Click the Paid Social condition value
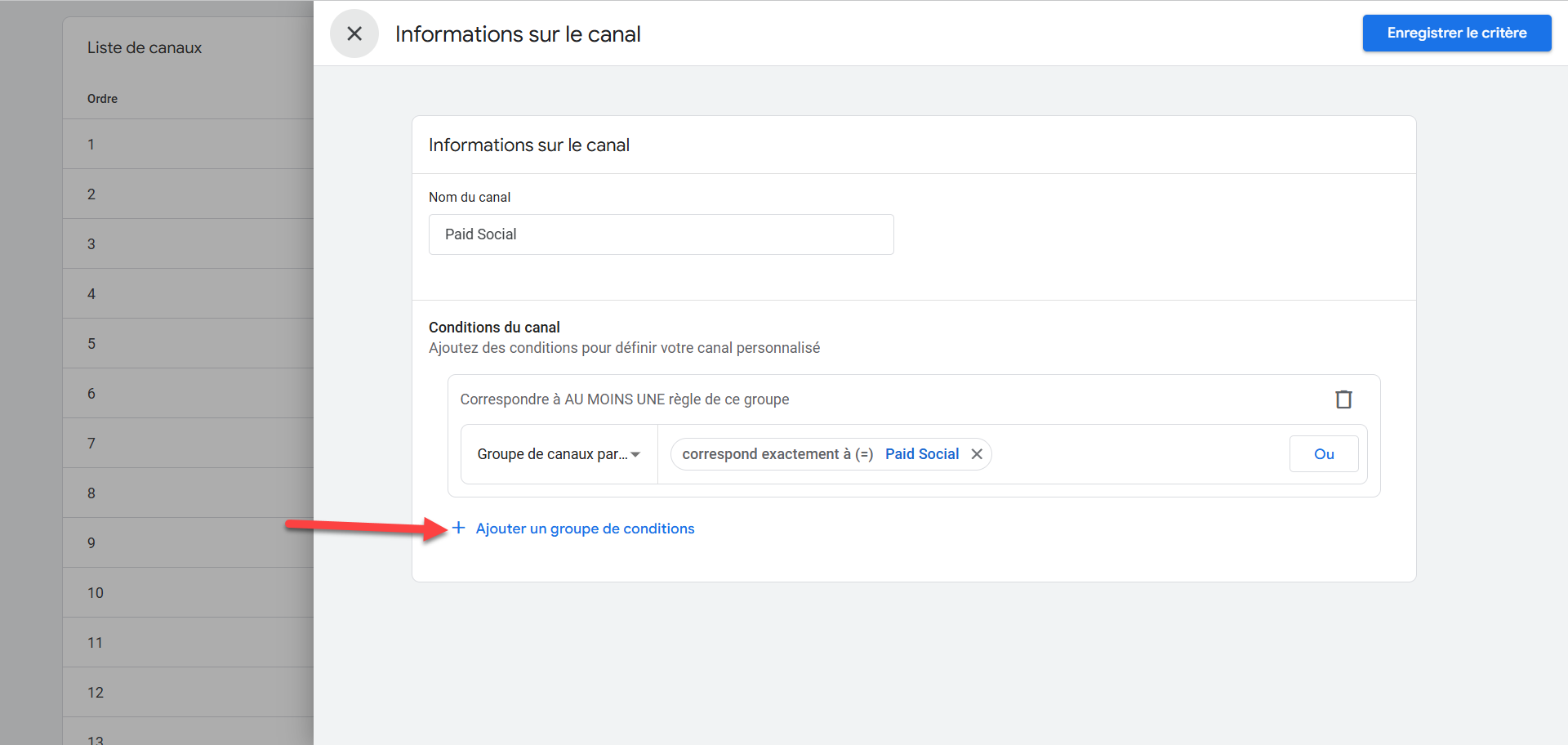This screenshot has width=1568, height=745. pos(922,454)
